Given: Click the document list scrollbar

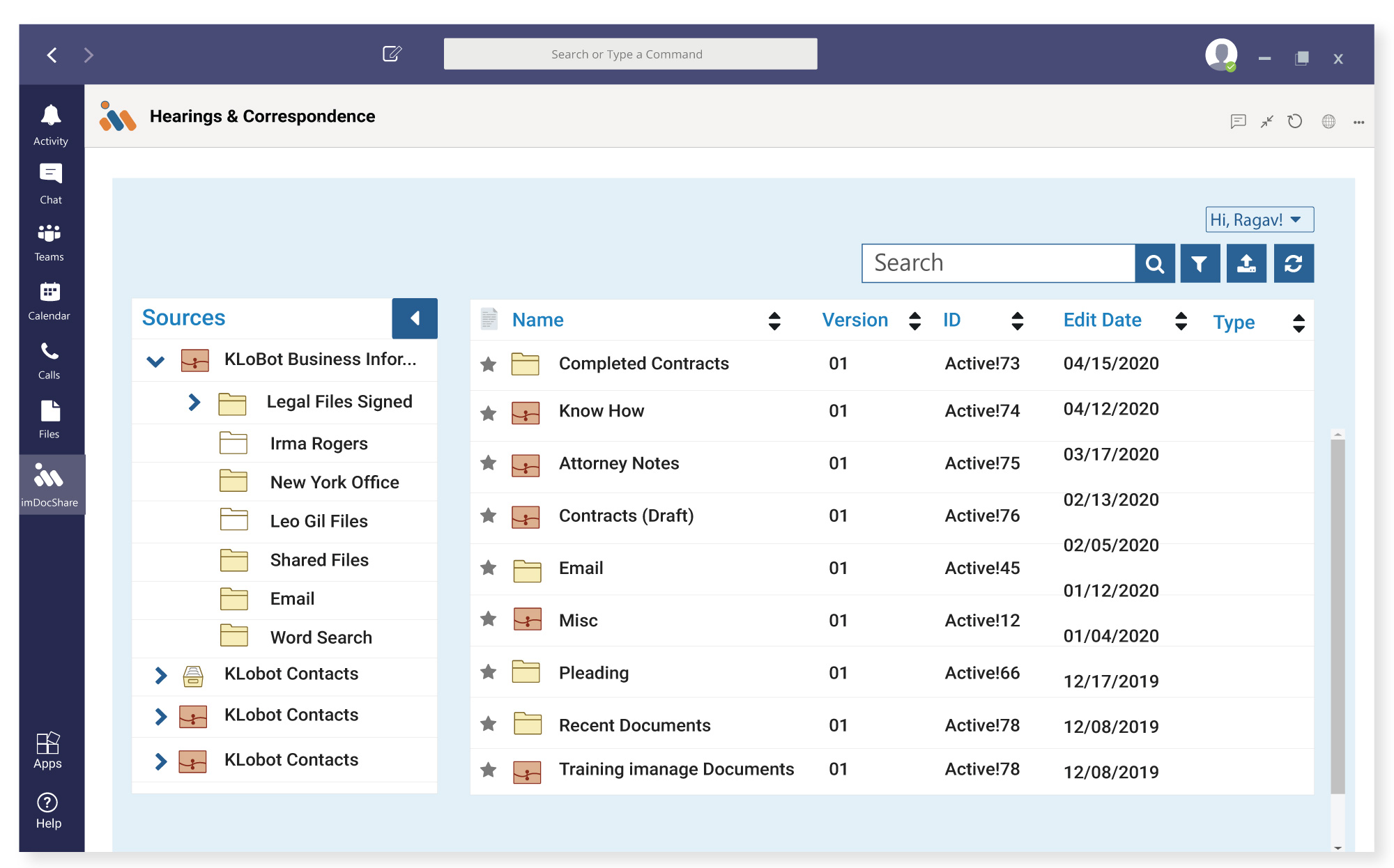Looking at the screenshot, I should 1337,615.
